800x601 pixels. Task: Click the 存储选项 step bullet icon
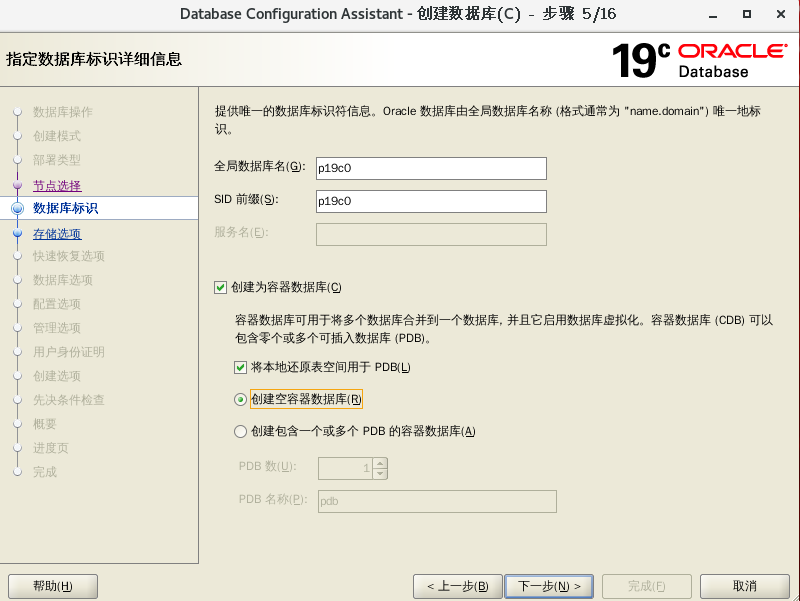(17, 233)
